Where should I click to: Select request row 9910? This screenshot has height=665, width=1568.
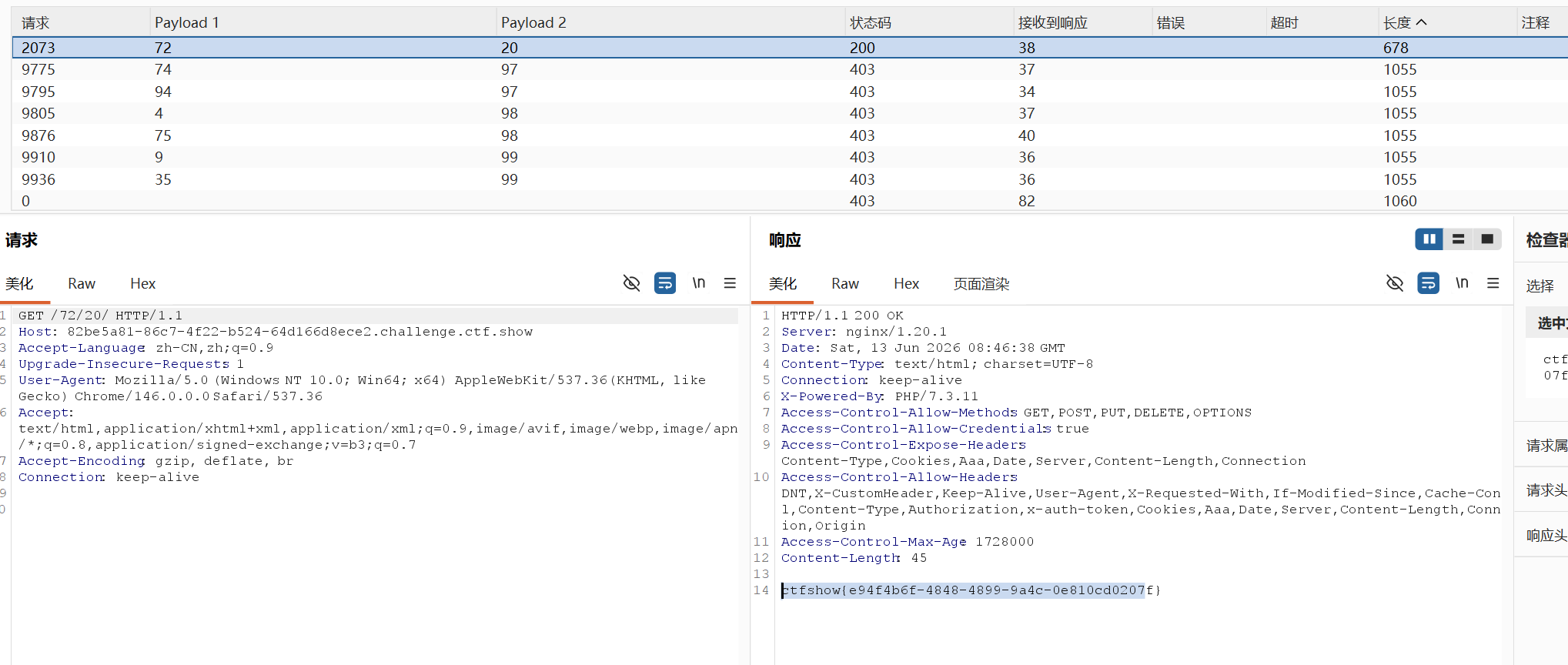coord(790,157)
